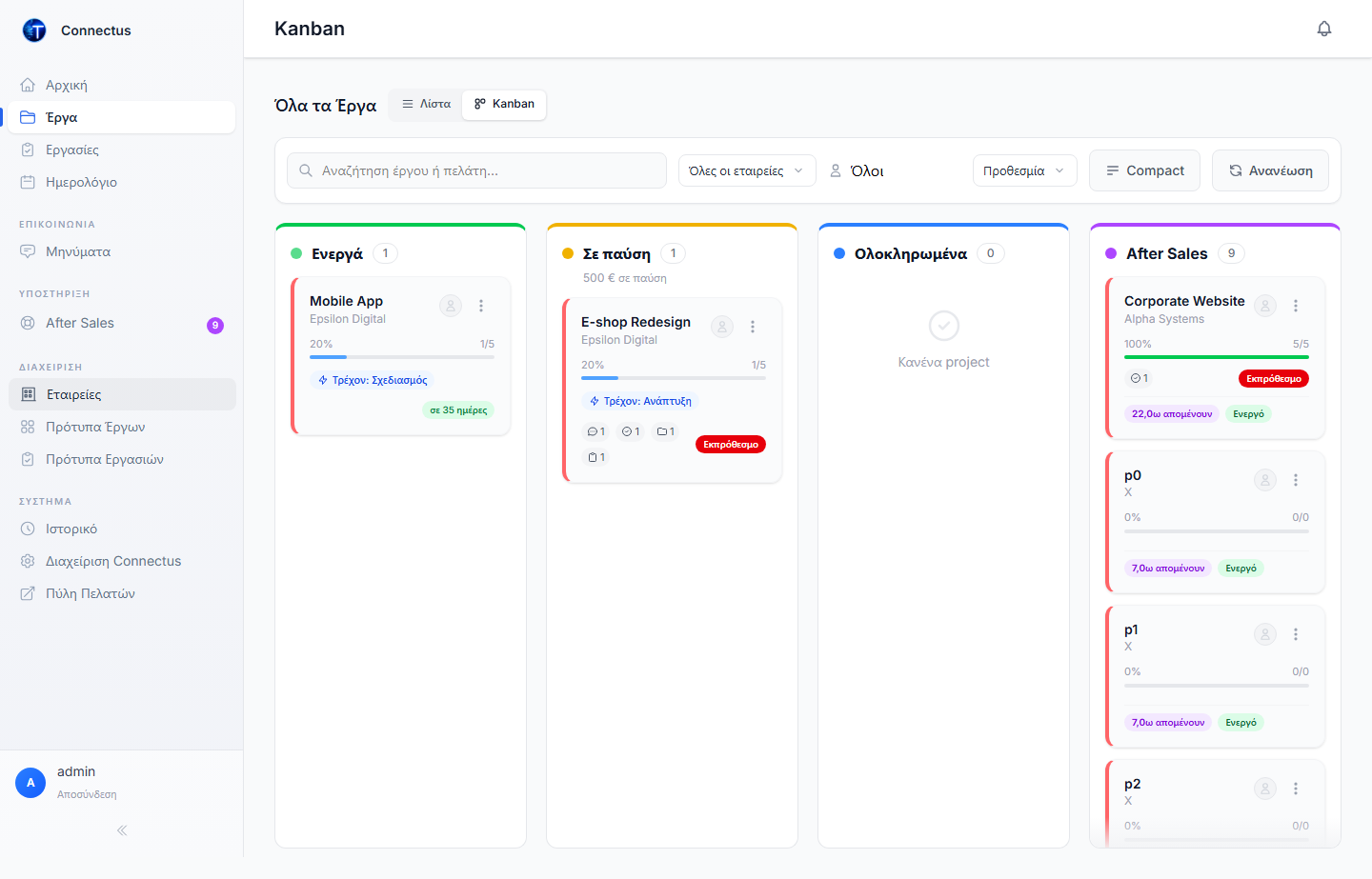
Task: Collapse the sidebar with double-chevron icon
Action: point(122,830)
